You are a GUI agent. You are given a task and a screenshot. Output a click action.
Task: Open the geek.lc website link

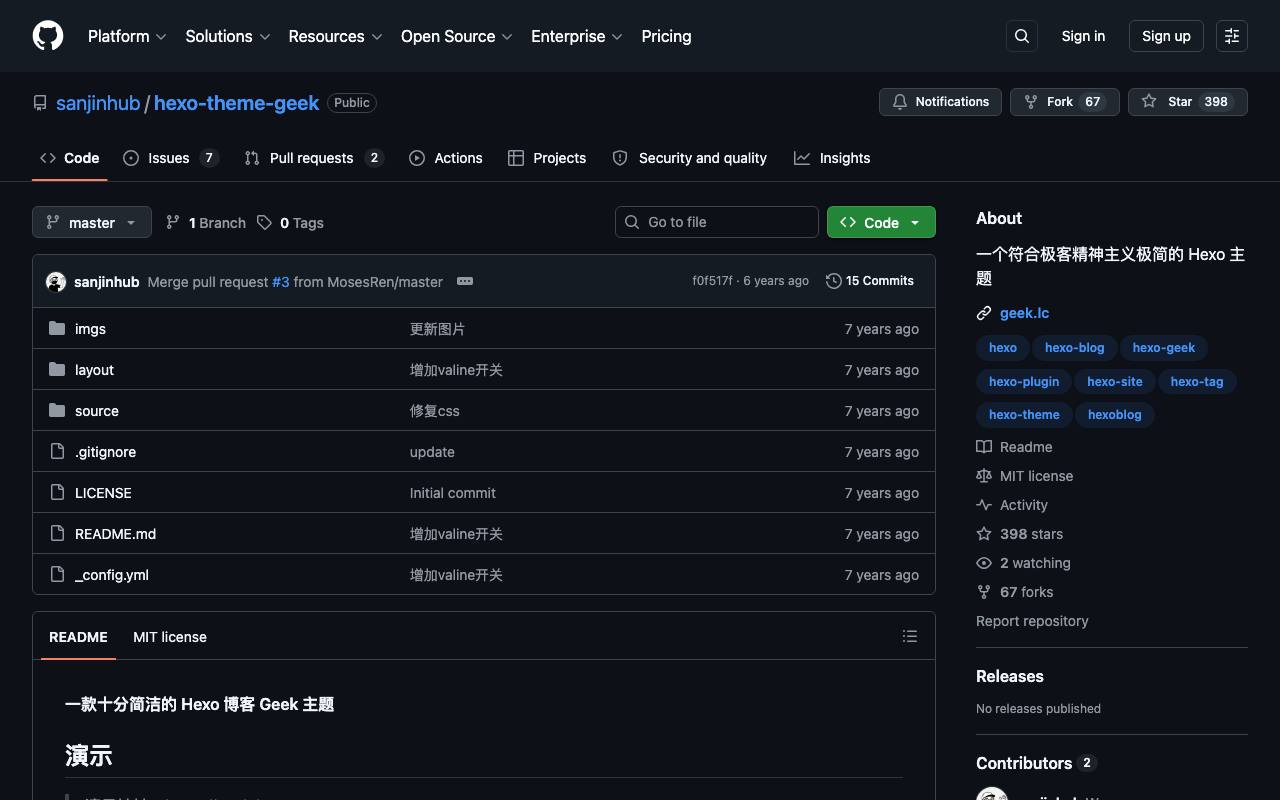[x=1024, y=313]
